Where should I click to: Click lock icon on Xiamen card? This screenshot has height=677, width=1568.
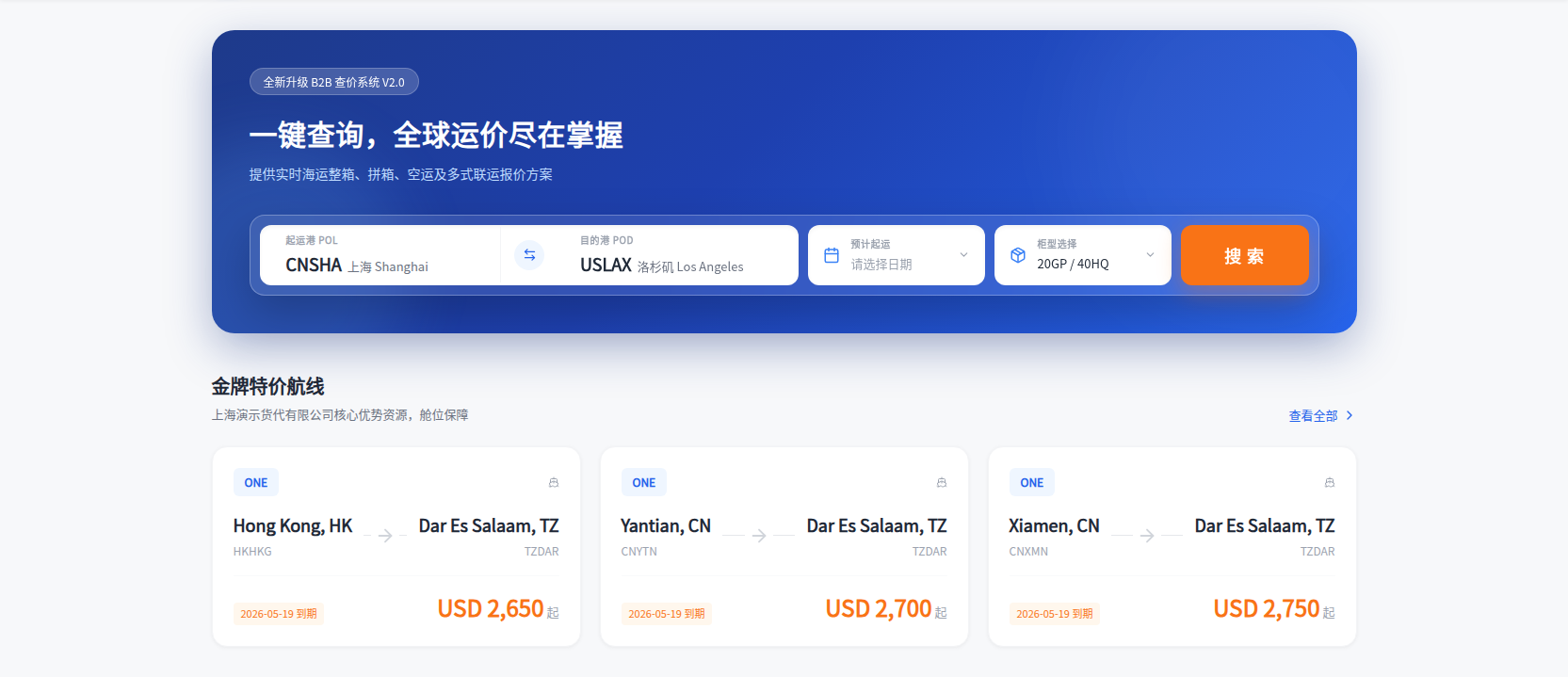pos(1330,482)
